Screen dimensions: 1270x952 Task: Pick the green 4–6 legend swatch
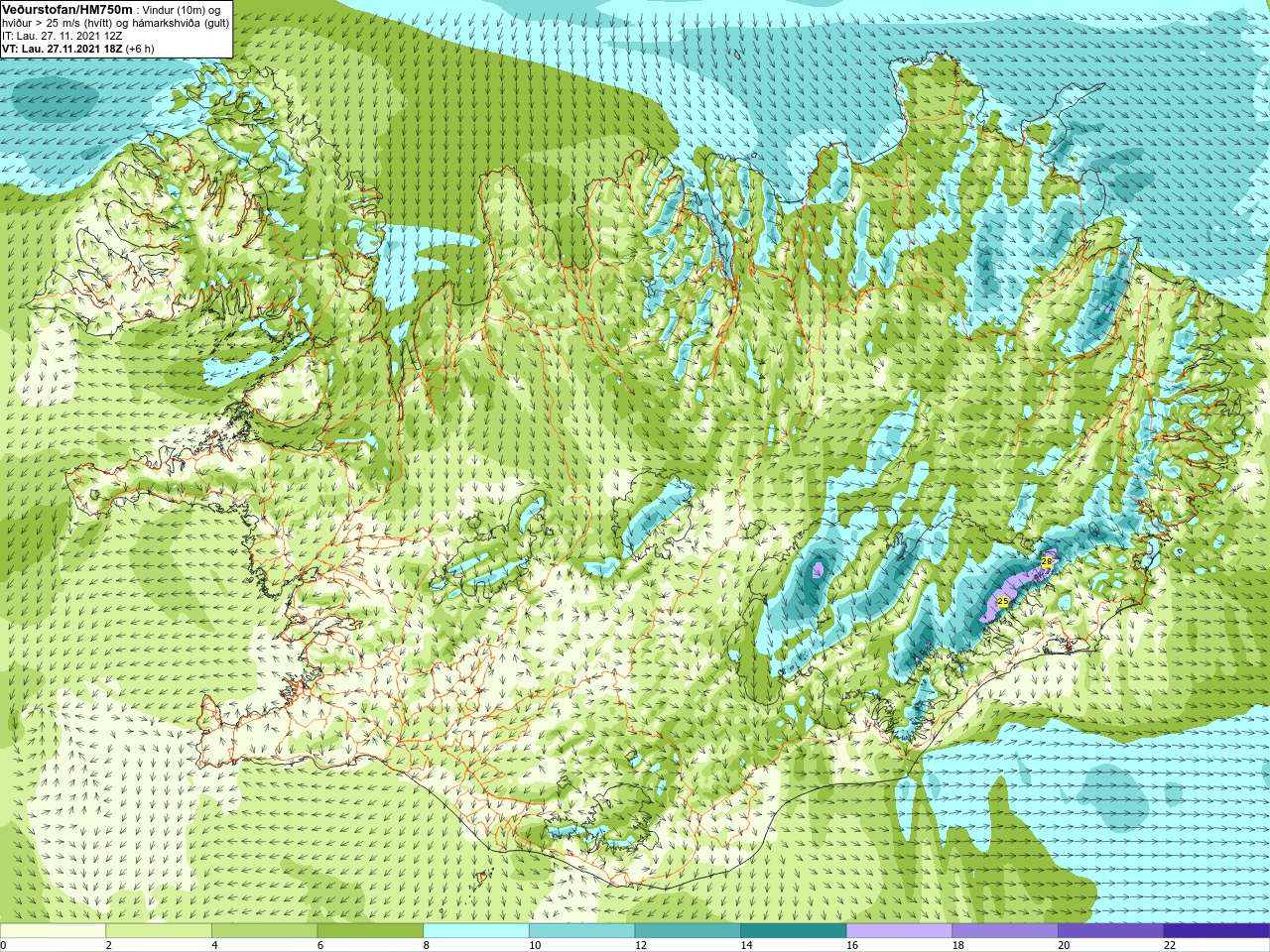tap(264, 931)
